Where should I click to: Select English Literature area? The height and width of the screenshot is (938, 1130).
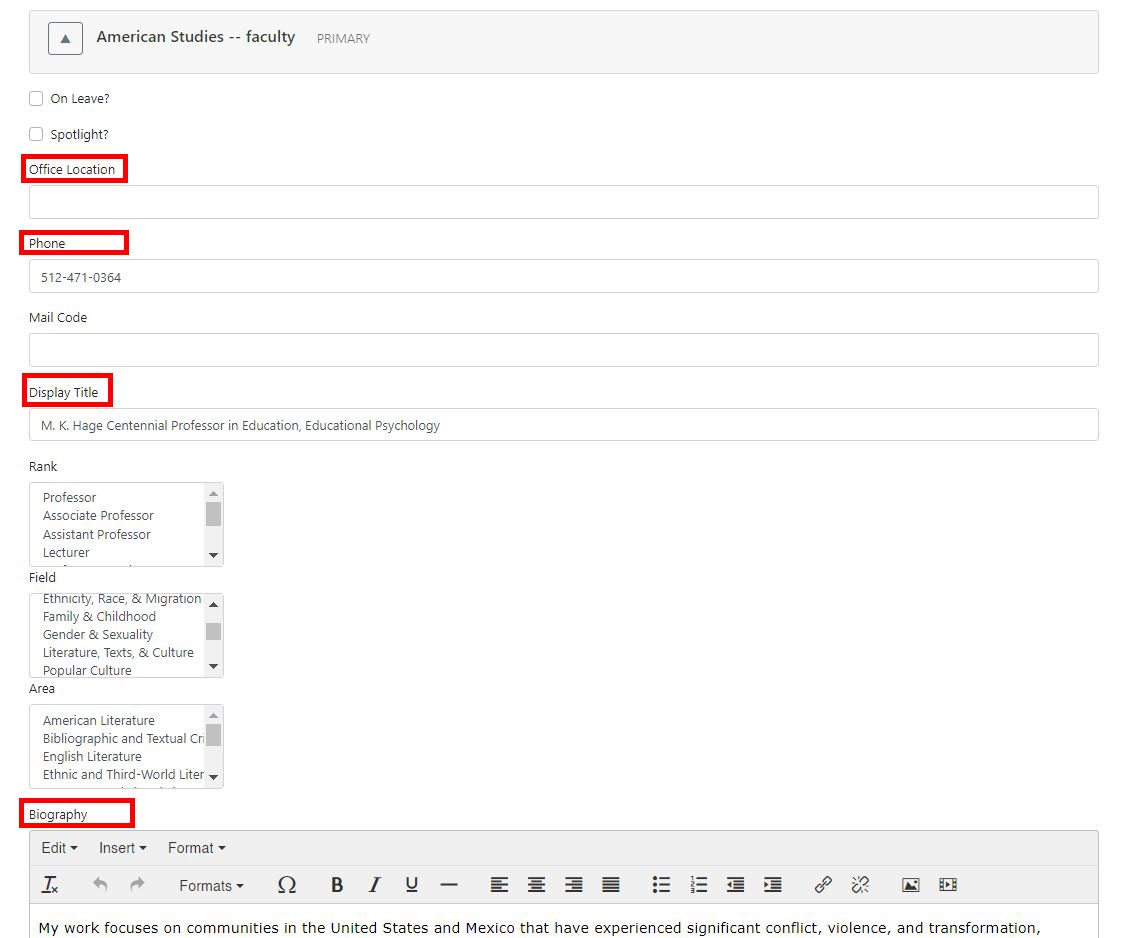point(92,756)
